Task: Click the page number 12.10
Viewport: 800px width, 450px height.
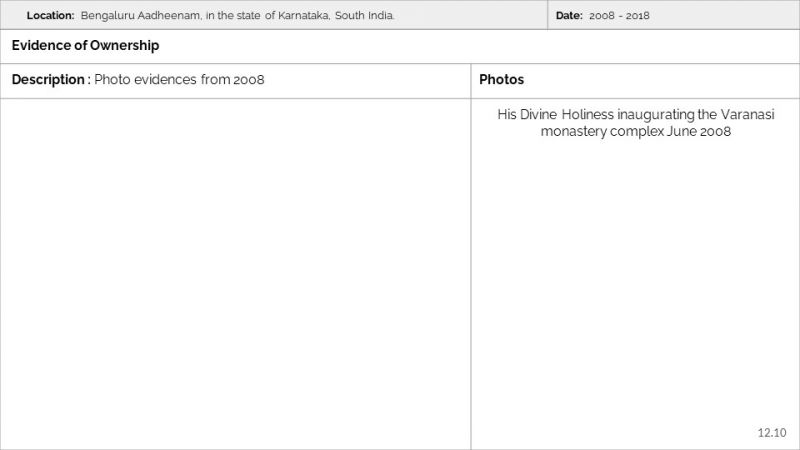Action: 772,432
